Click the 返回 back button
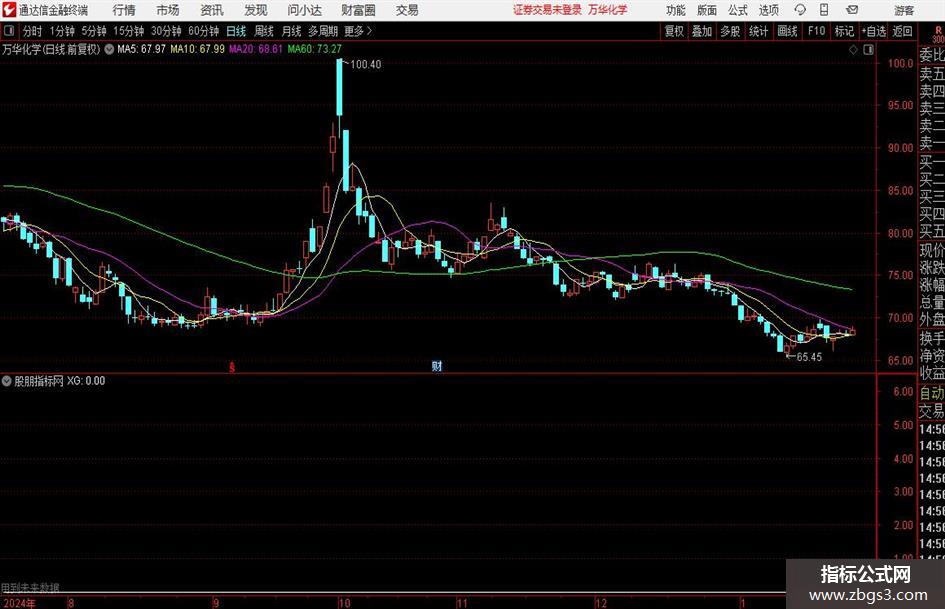The width and height of the screenshot is (945, 609). 902,31
